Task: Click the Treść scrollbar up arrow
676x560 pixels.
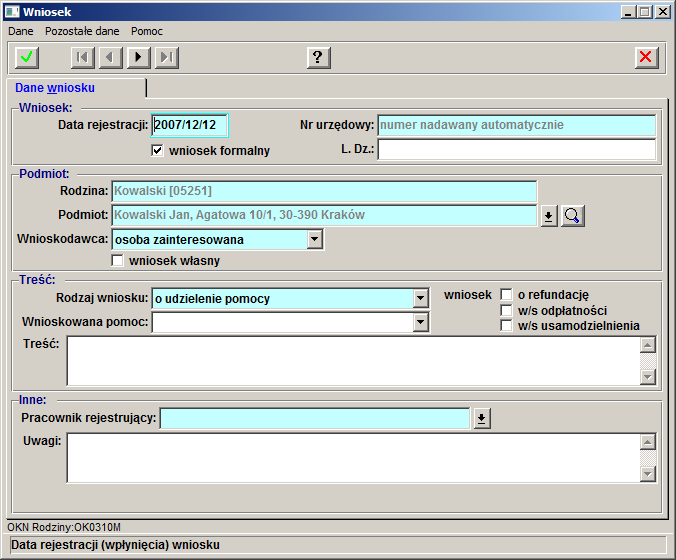Action: (x=648, y=345)
